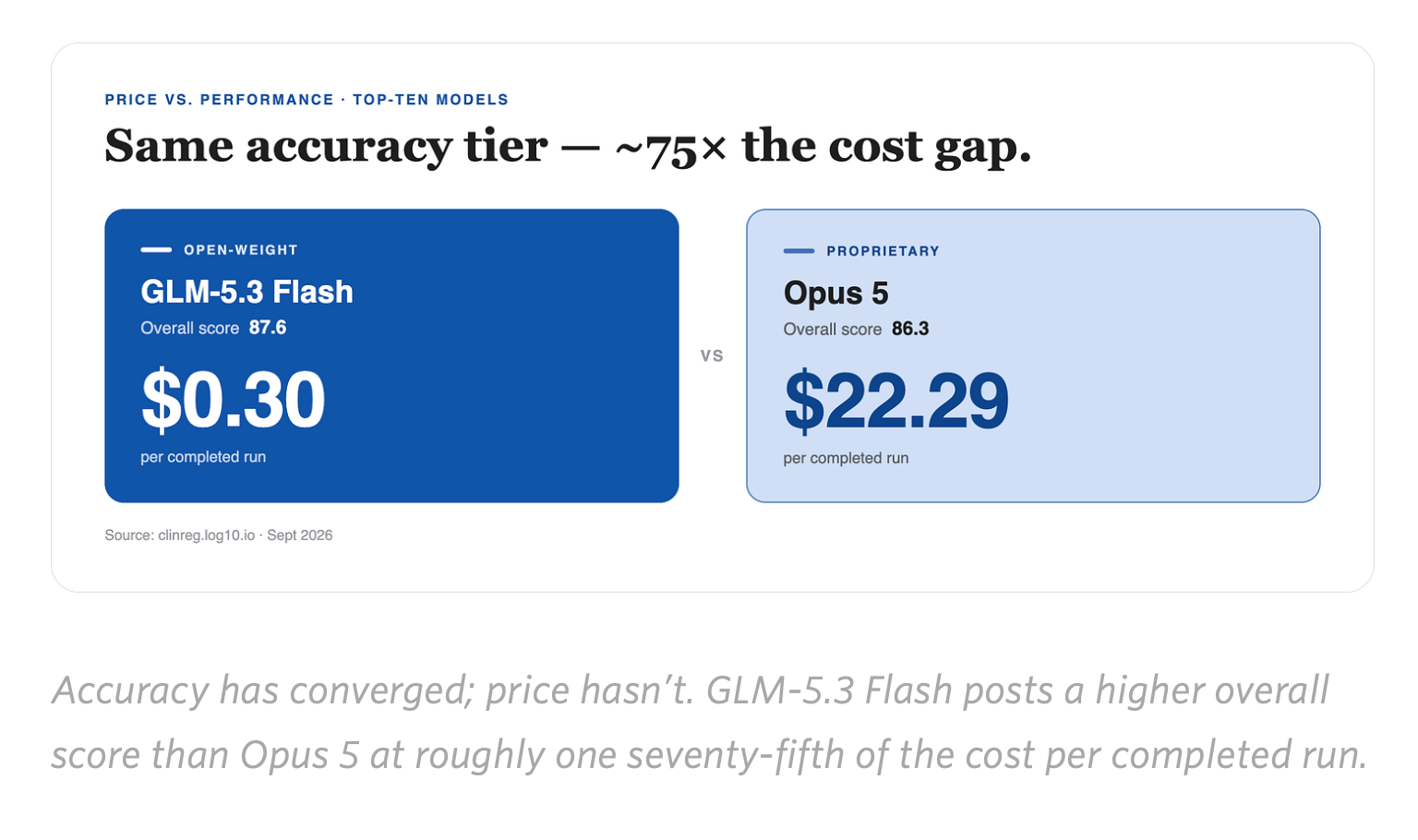Click the 86.3 overall score value

[910, 329]
